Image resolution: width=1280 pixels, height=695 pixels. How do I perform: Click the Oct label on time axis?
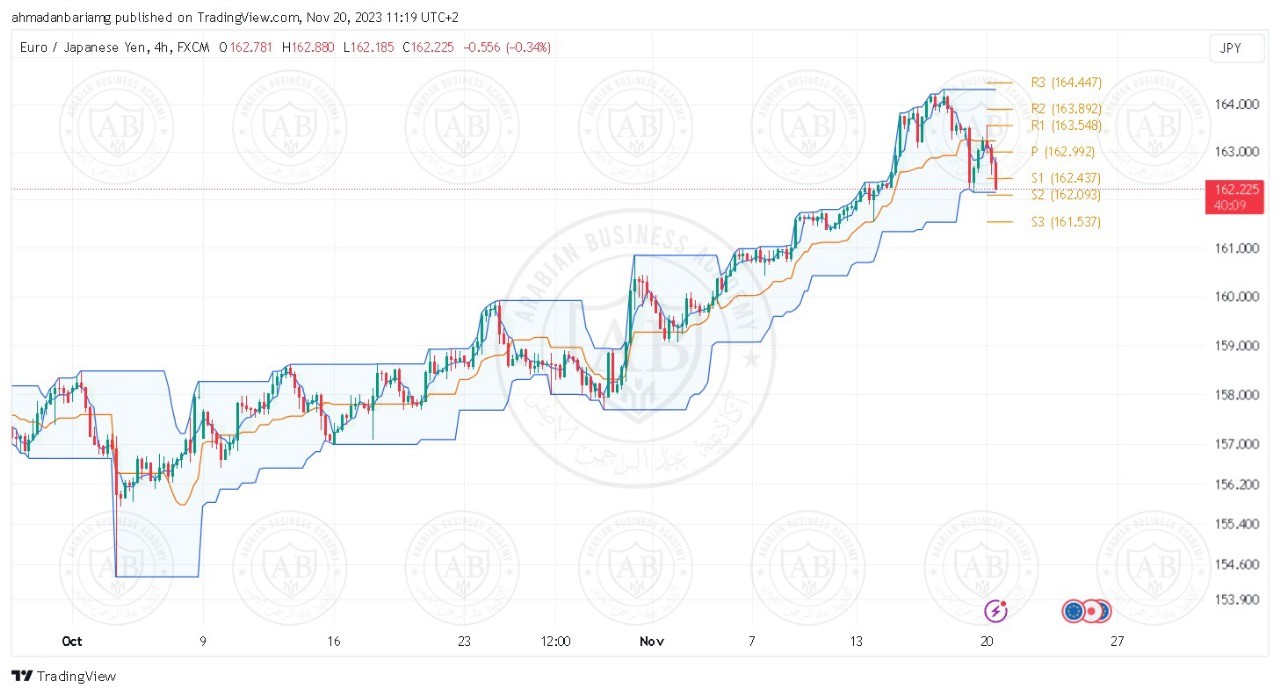tap(70, 641)
